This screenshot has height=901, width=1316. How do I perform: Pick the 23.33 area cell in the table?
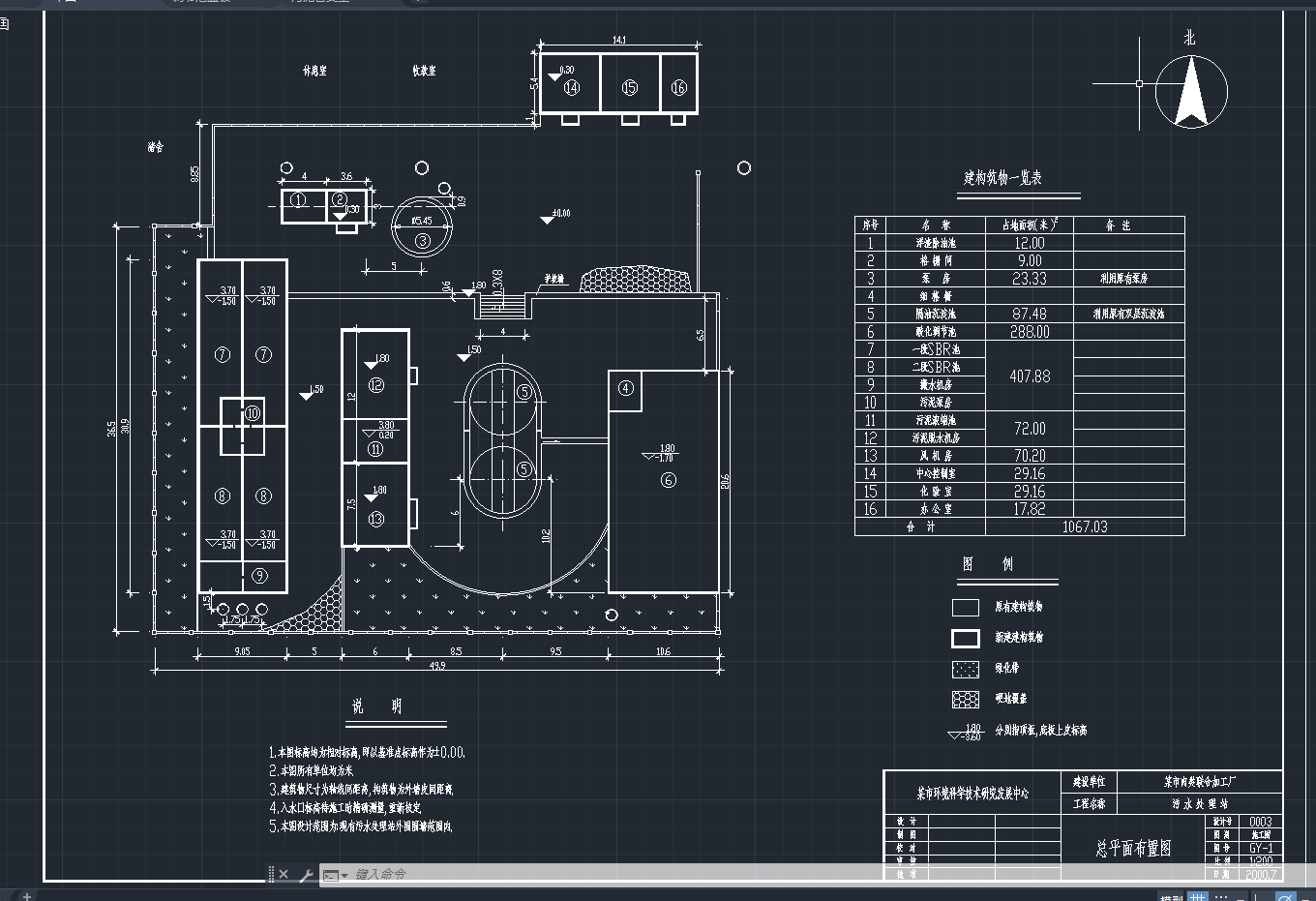[x=1030, y=278]
